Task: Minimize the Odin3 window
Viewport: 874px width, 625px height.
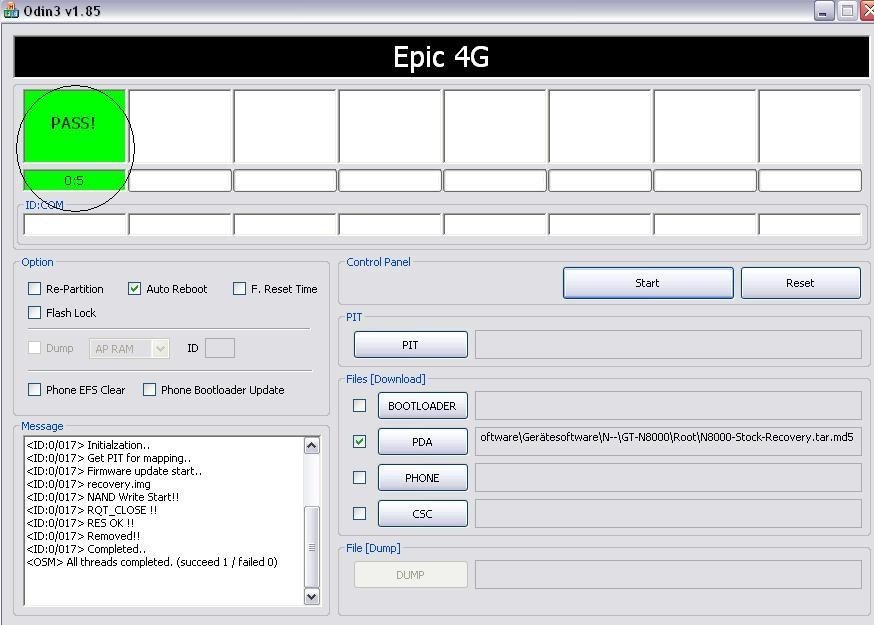Action: [x=823, y=11]
